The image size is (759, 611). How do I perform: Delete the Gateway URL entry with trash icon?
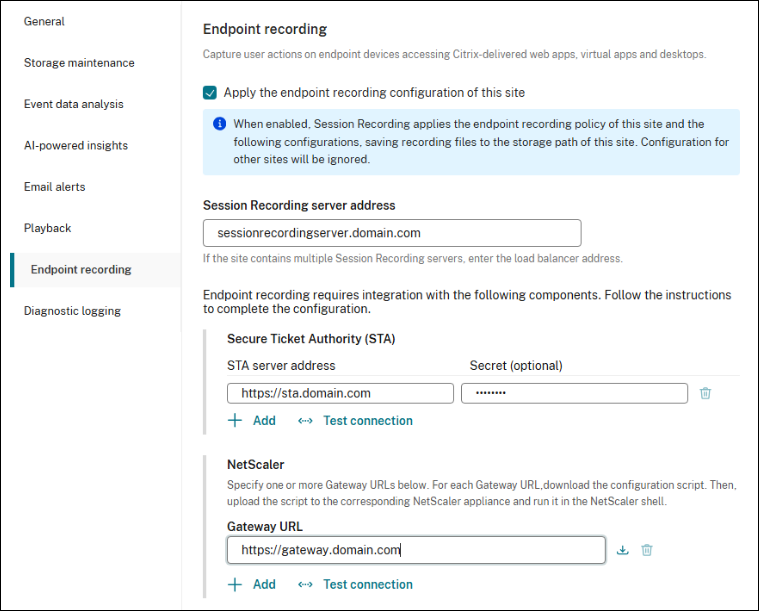pos(647,550)
